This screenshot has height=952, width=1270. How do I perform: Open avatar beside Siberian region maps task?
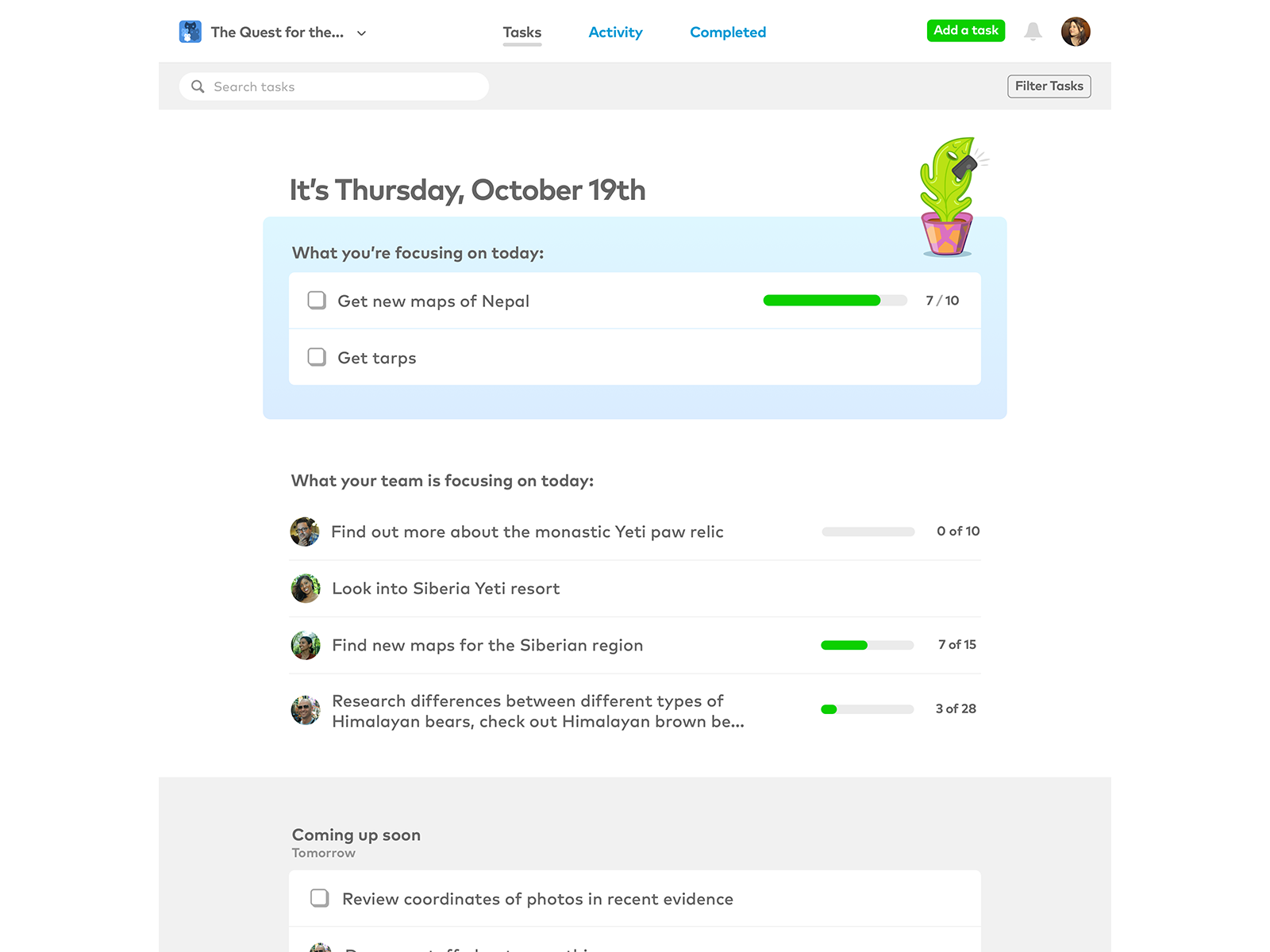pos(306,646)
